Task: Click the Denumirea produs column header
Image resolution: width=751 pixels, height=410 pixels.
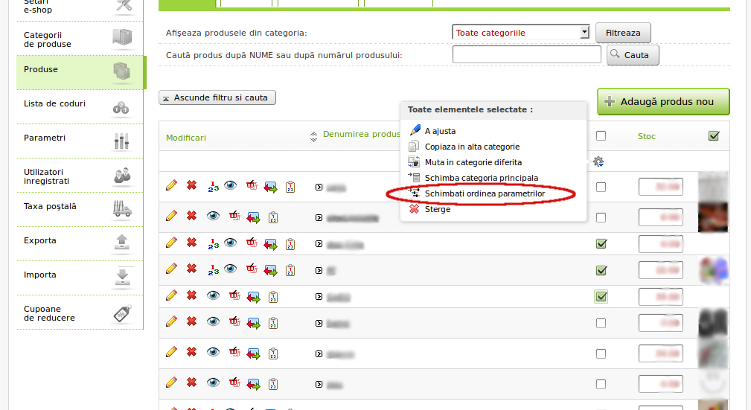Action: click(x=362, y=134)
